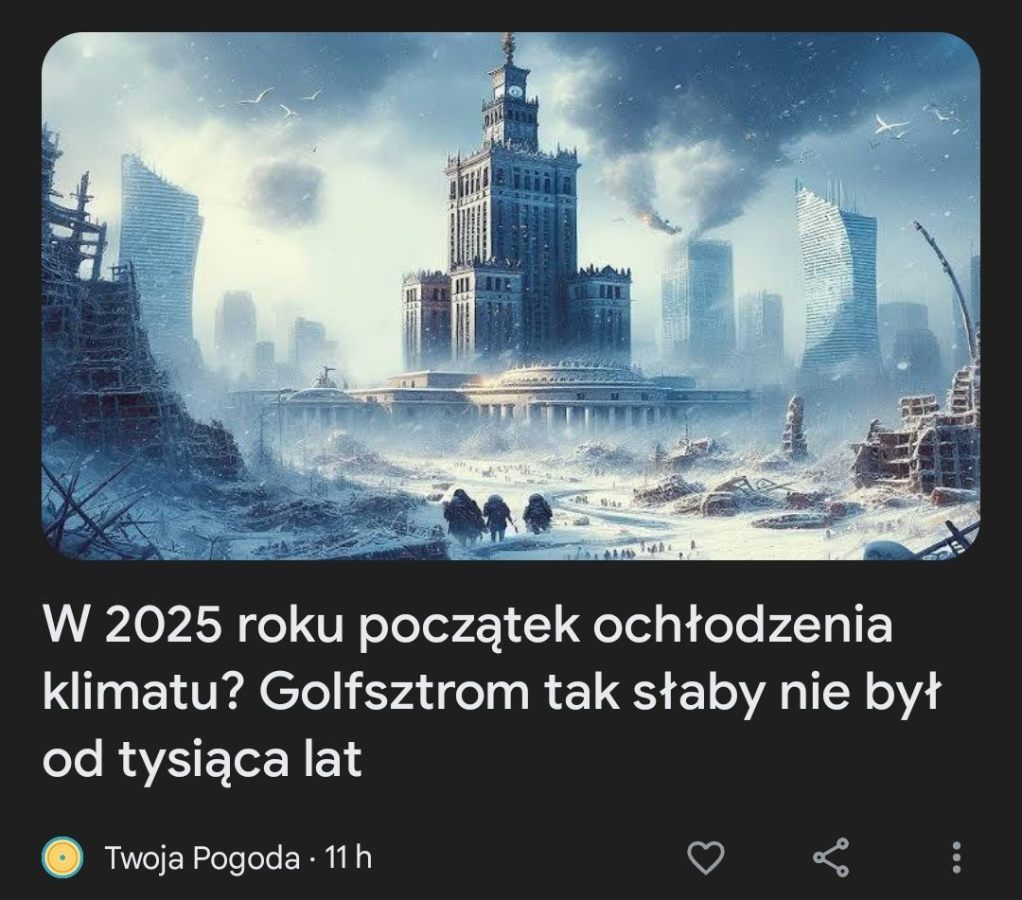This screenshot has width=1022, height=900.
Task: Click the white birds in the sky
Action: [x=284, y=102]
